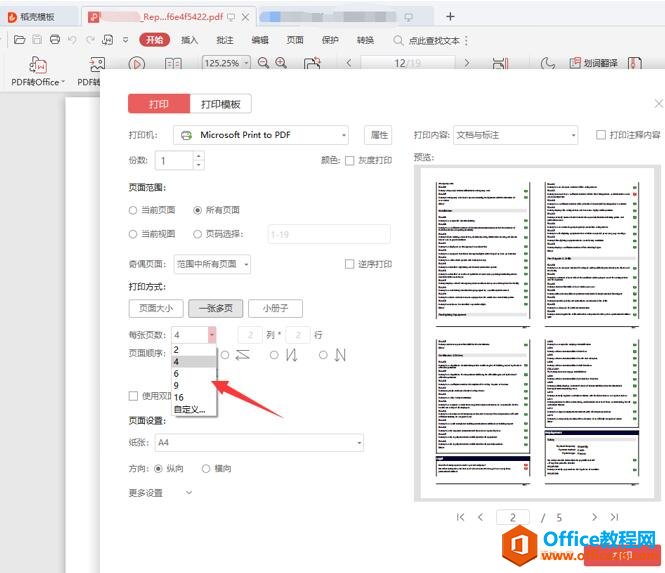Go to previous page in toolbar
Image resolution: width=665 pixels, height=573 pixels.
point(349,63)
